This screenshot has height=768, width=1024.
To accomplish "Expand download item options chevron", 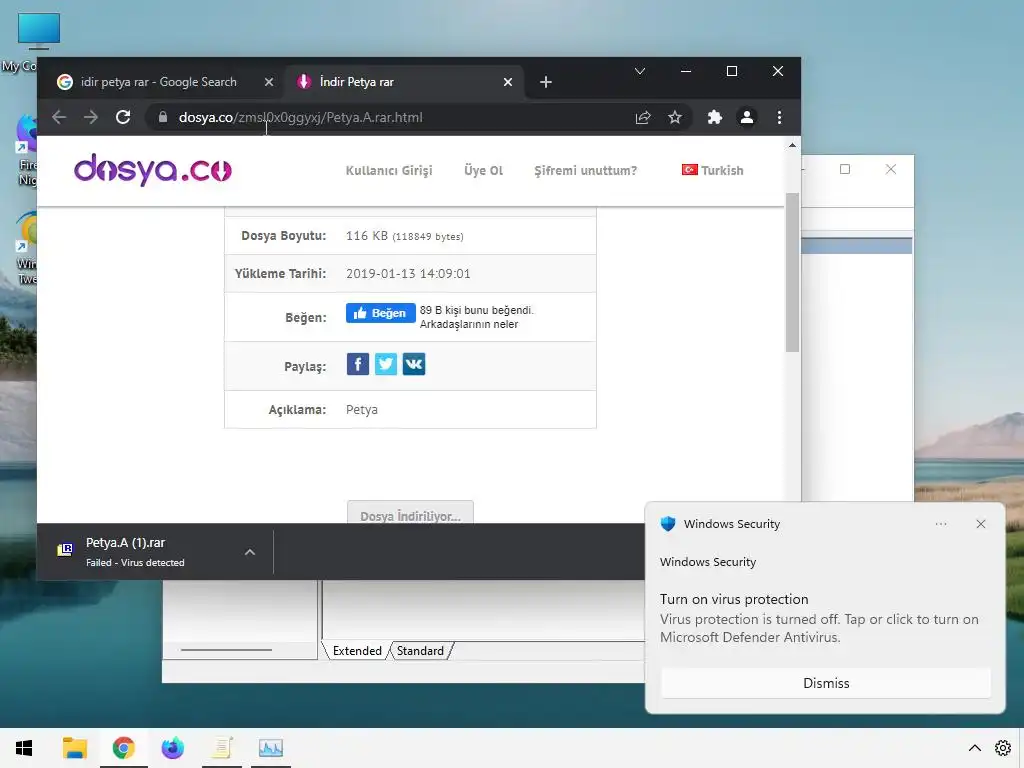I will pos(249,552).
